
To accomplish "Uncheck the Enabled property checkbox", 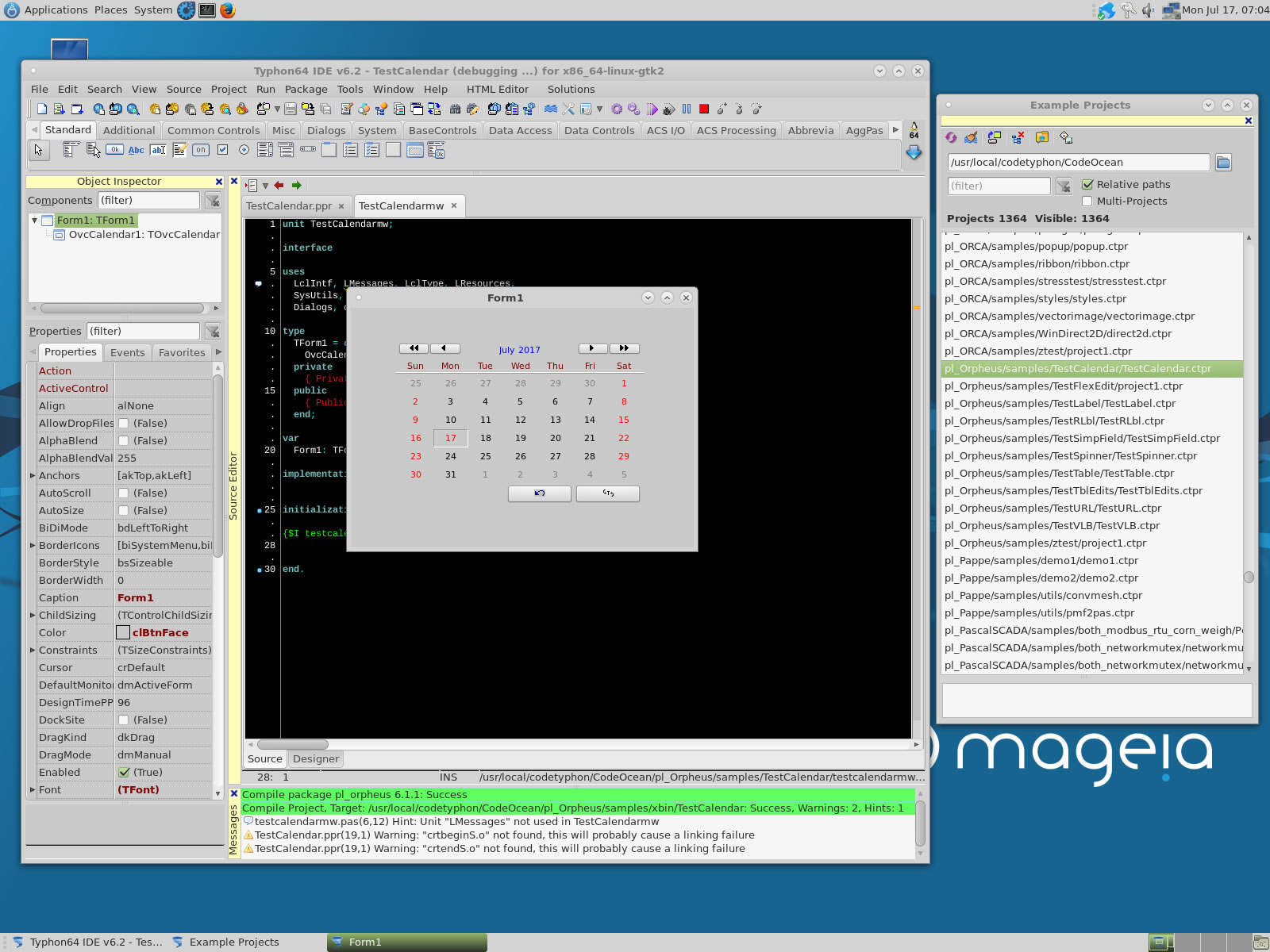I will click(x=124, y=773).
